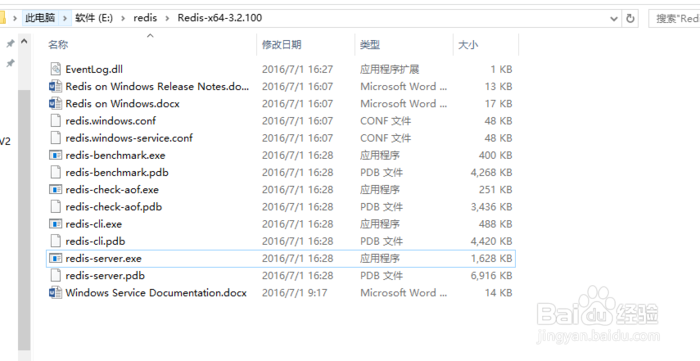
Task: Sort files by 大小 column
Action: click(x=468, y=45)
